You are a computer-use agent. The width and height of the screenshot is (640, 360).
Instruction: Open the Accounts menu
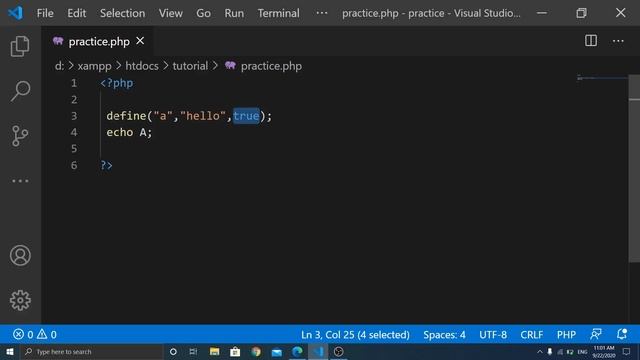(20, 256)
